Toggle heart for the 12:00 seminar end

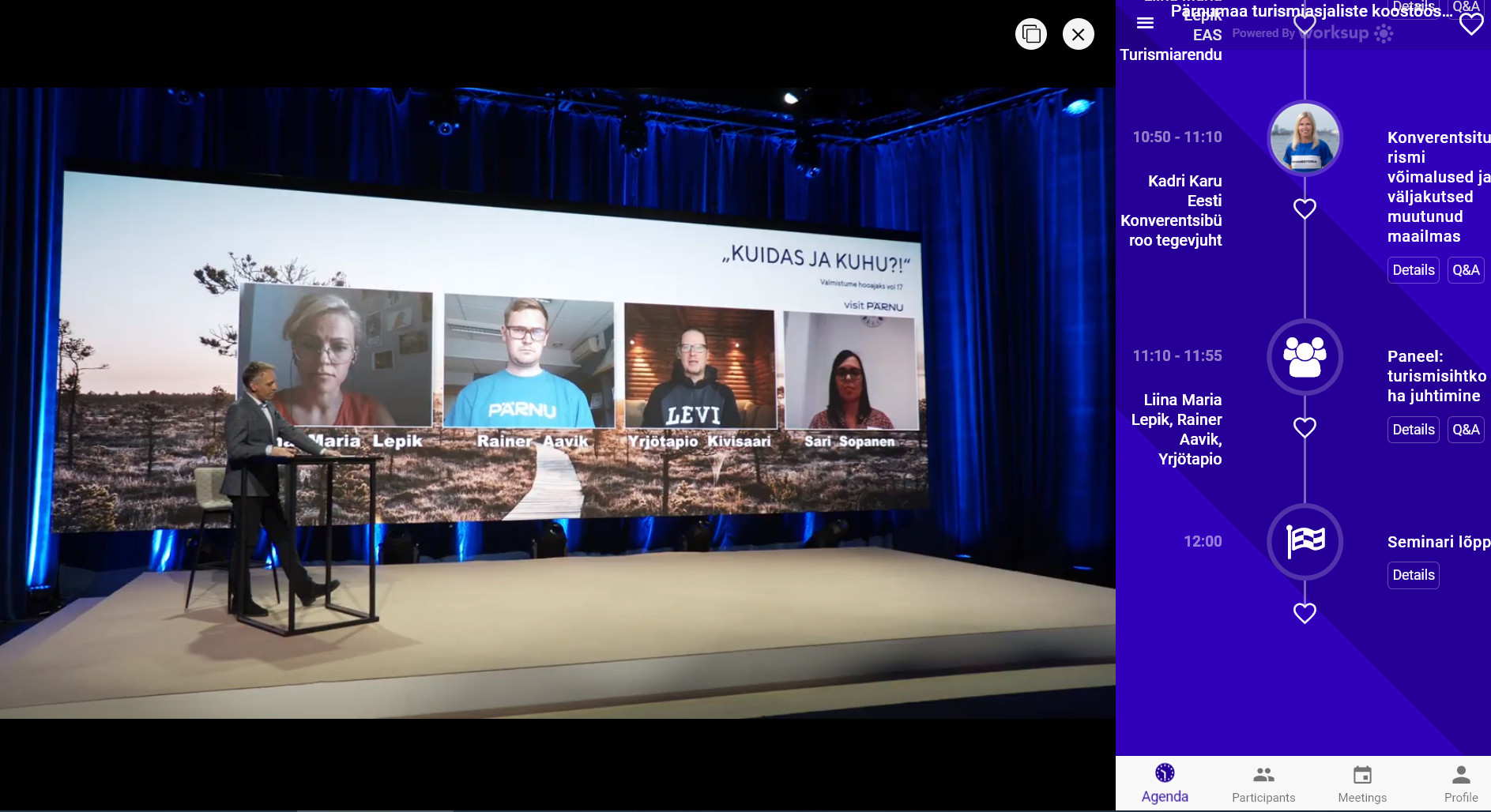(1305, 614)
